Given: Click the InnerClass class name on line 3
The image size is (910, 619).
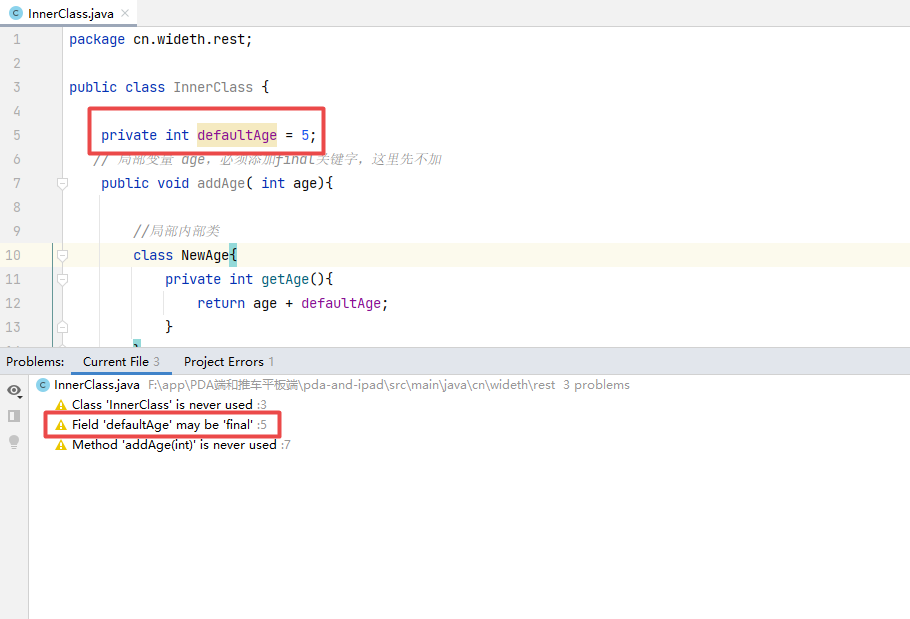Looking at the screenshot, I should point(213,87).
